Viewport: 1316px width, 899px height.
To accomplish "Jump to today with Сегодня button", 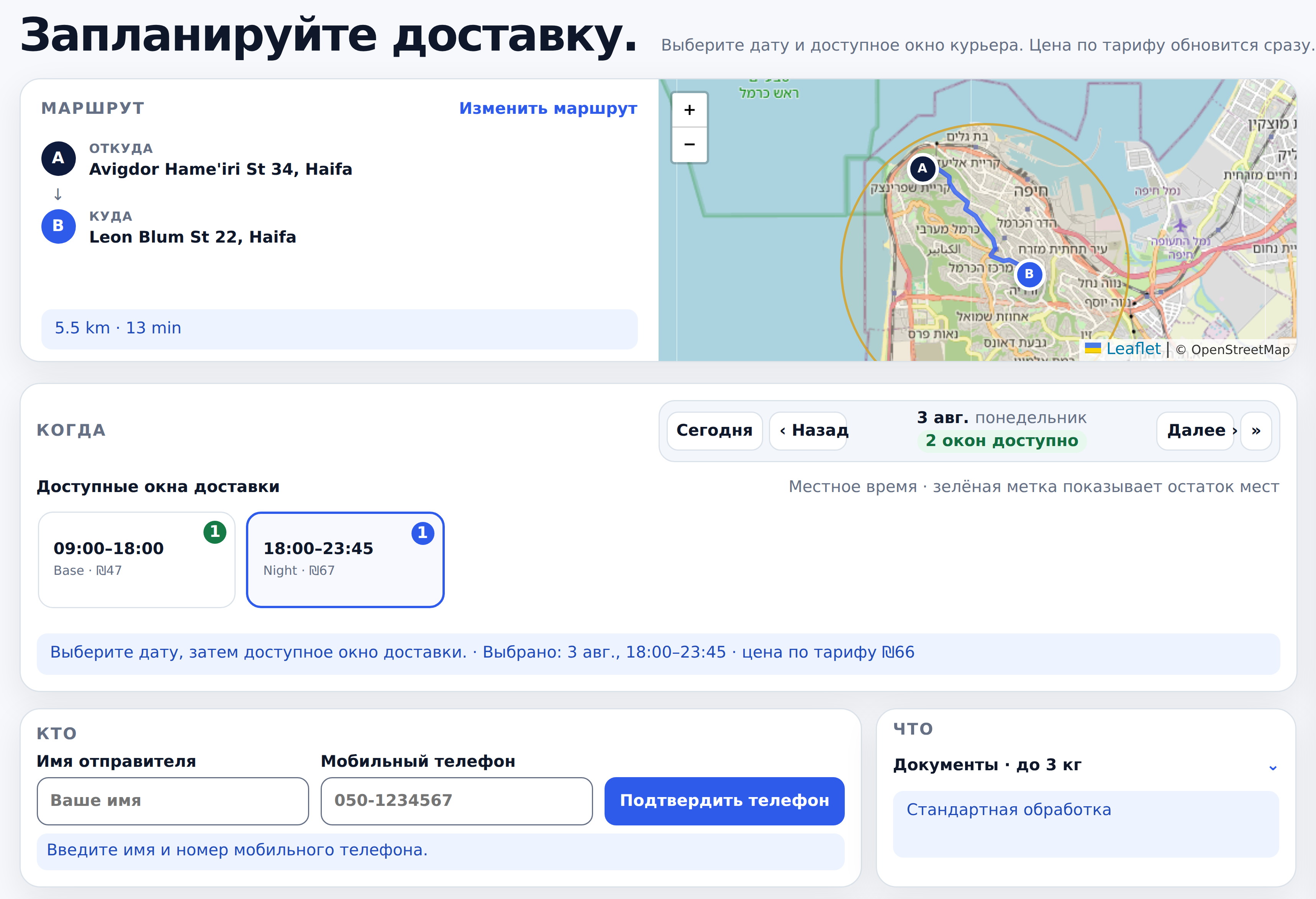I will coord(714,430).
